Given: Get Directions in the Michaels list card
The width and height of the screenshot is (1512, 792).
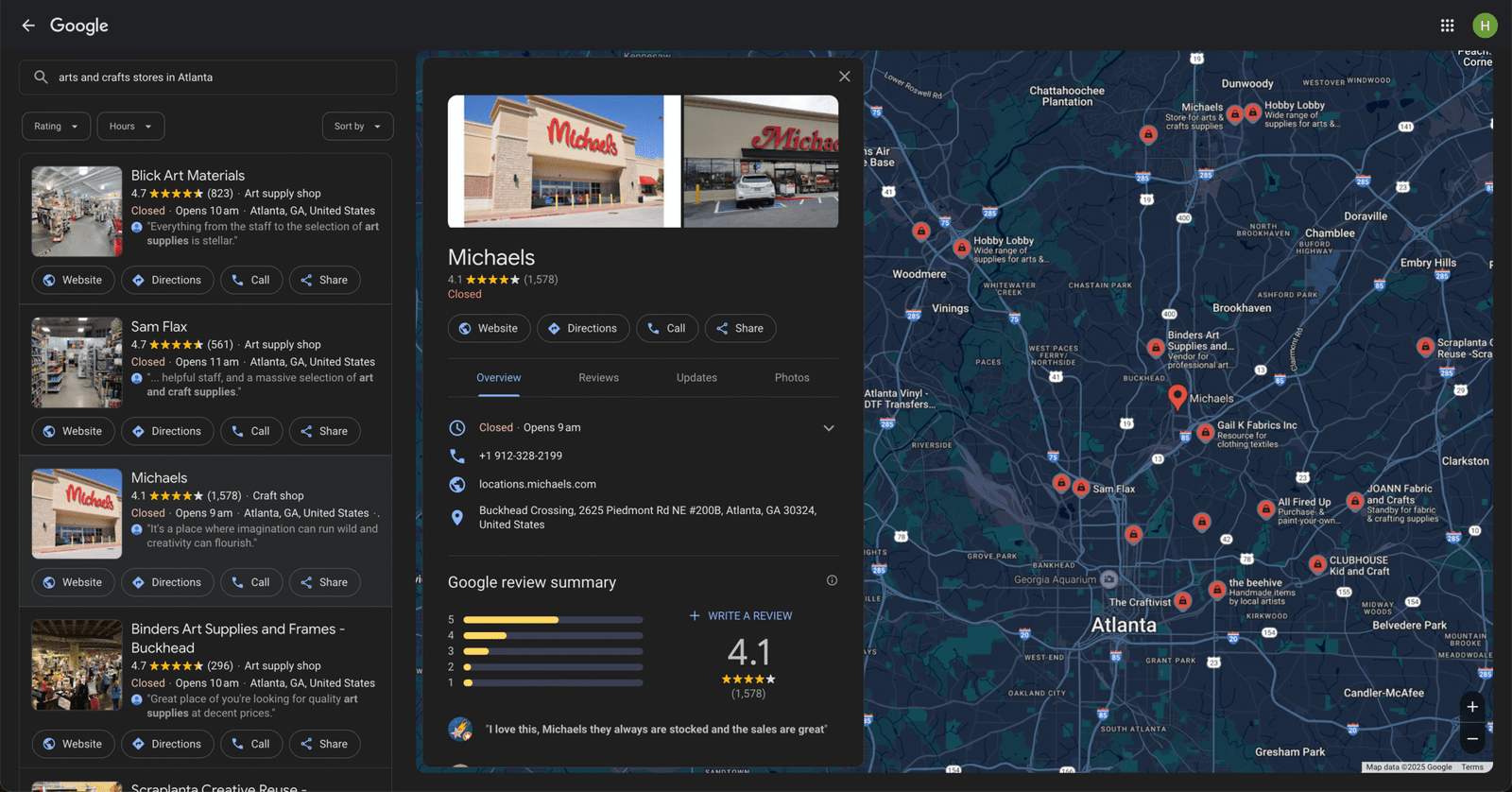Looking at the screenshot, I should click(167, 582).
